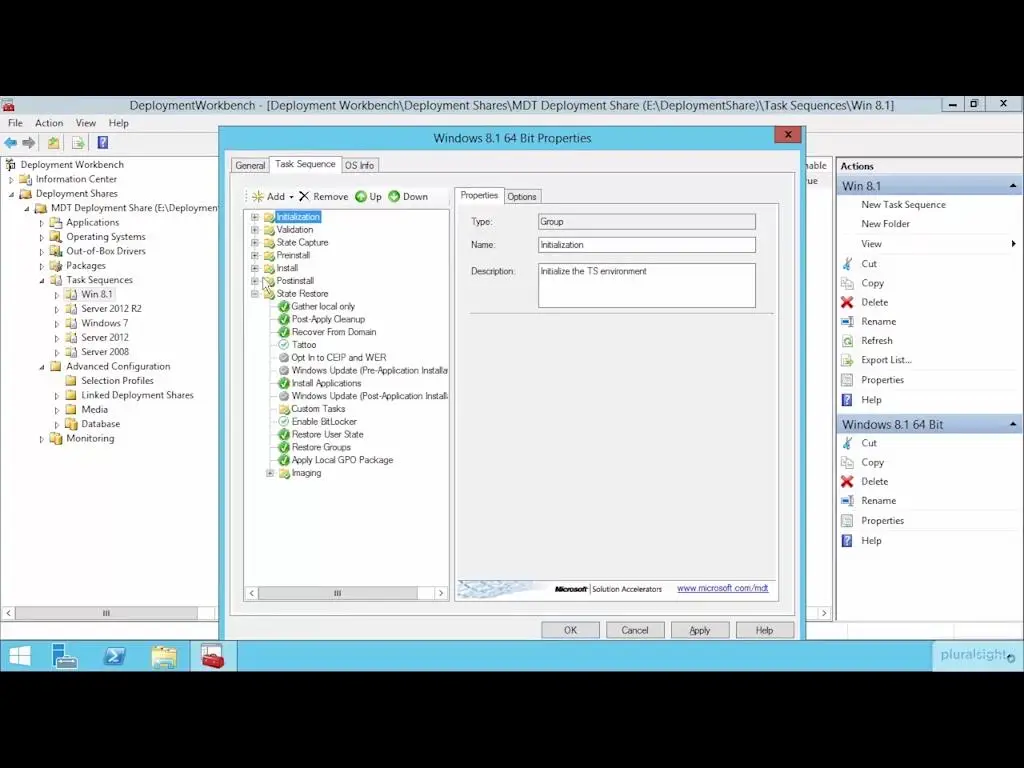The width and height of the screenshot is (1024, 768).
Task: Click the dialog Help button
Action: tap(764, 630)
